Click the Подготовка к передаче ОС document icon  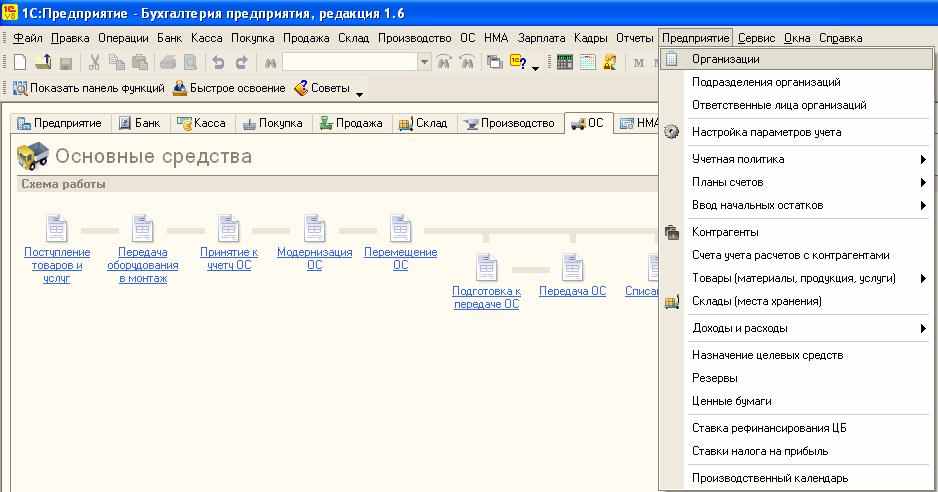[486, 268]
